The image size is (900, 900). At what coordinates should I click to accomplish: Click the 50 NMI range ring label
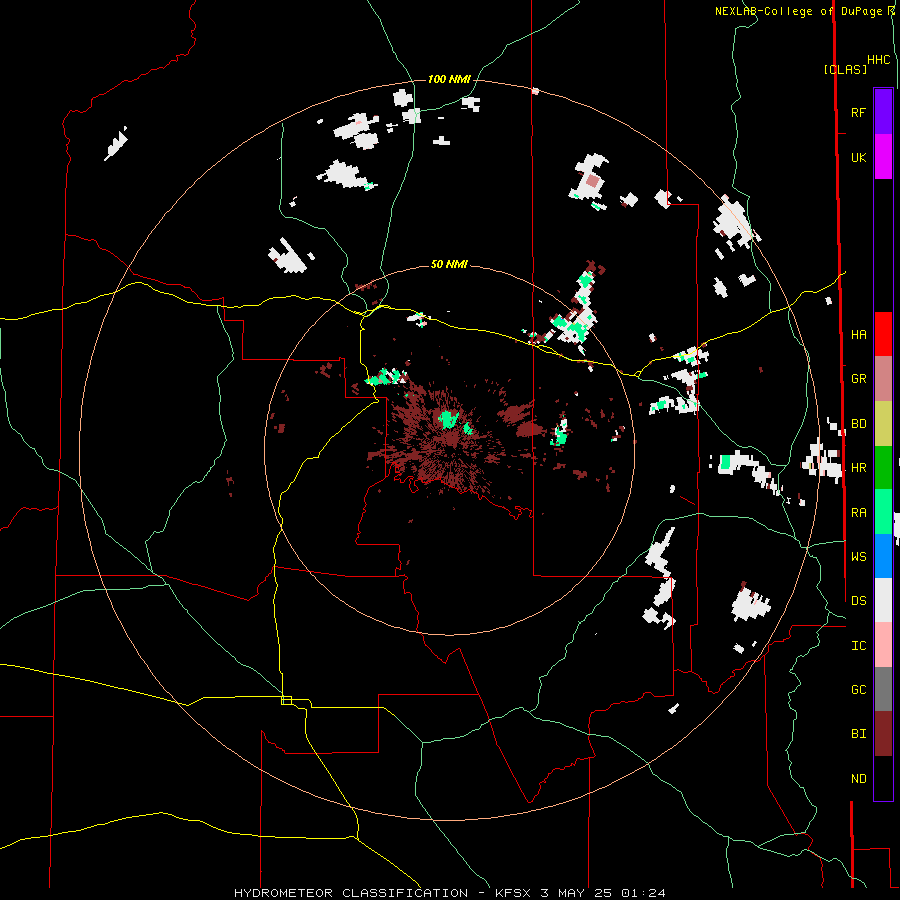tap(449, 264)
